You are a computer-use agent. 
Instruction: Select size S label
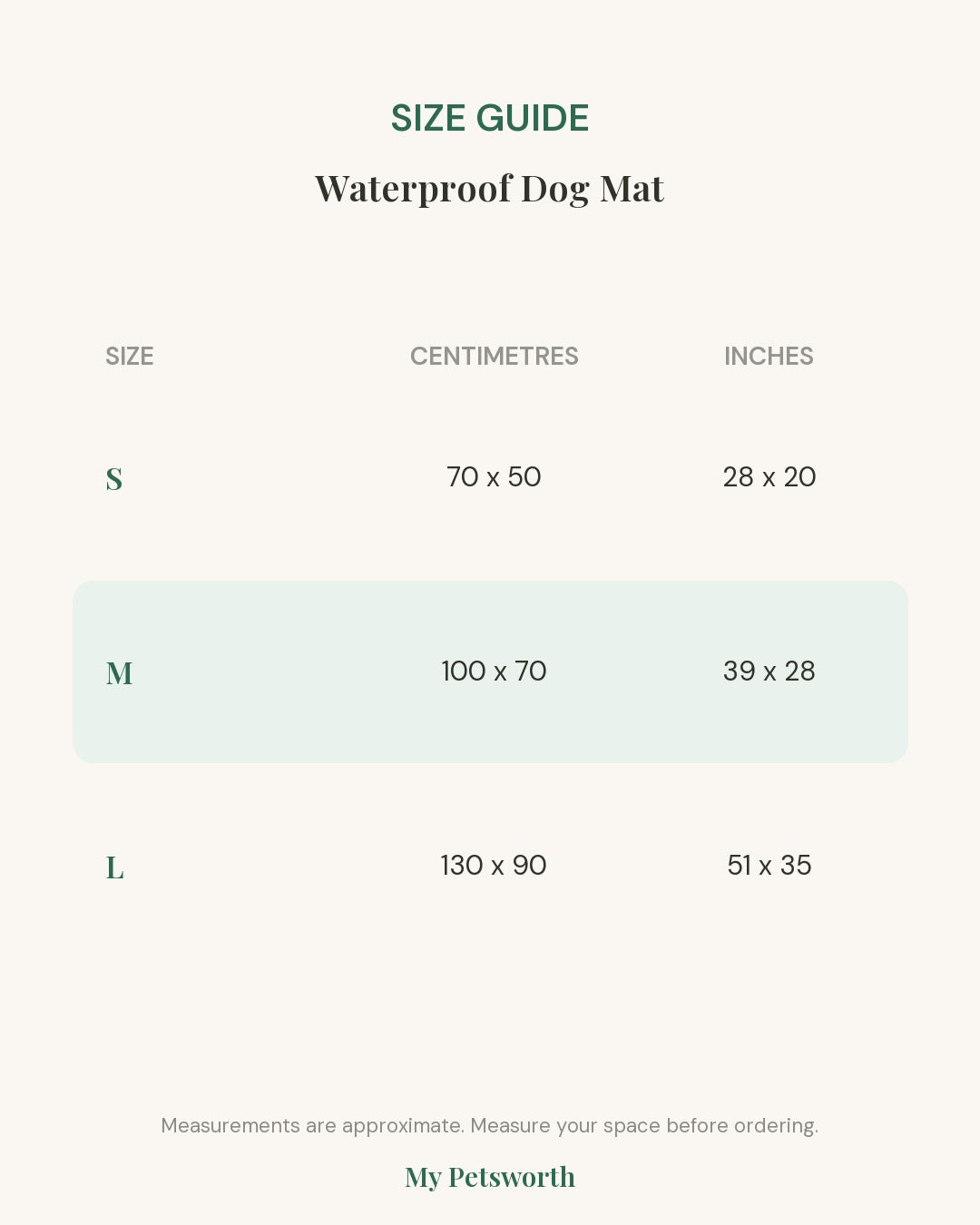(x=114, y=478)
